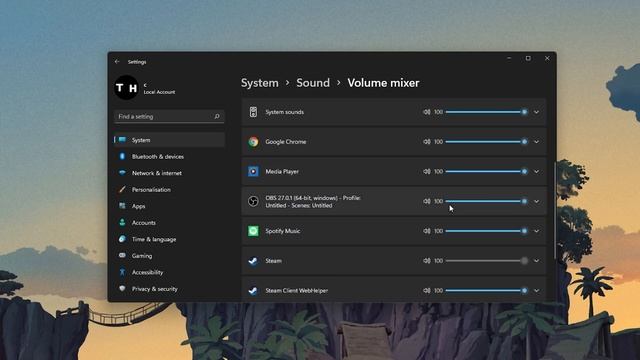Maximize the Settings window
The width and height of the screenshot is (640, 360).
528,58
